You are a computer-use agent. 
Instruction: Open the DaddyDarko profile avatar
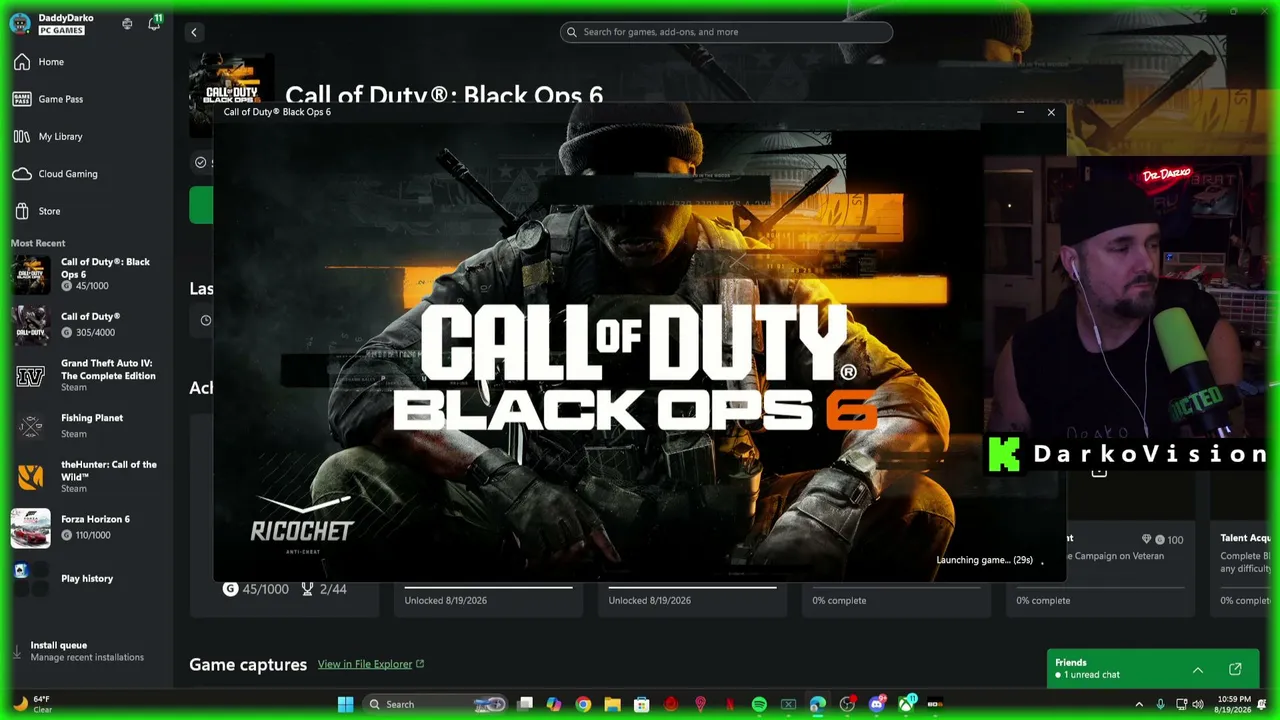coord(20,24)
